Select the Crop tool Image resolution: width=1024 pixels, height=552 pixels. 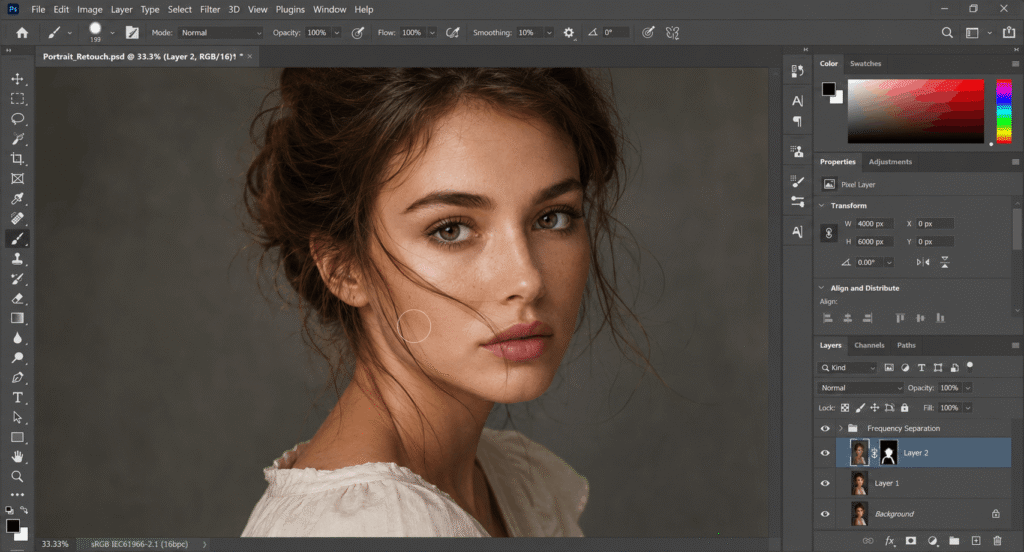[18, 159]
